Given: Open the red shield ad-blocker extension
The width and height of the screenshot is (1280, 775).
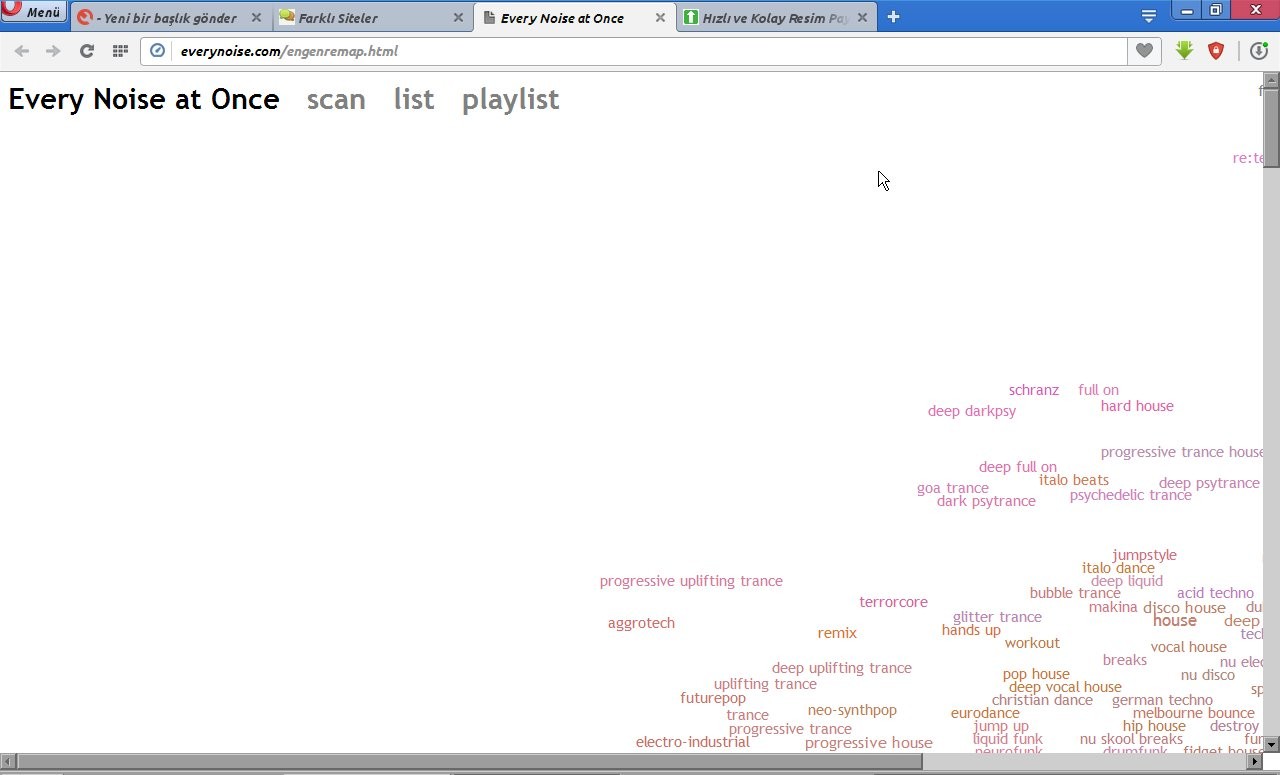Looking at the screenshot, I should point(1216,51).
